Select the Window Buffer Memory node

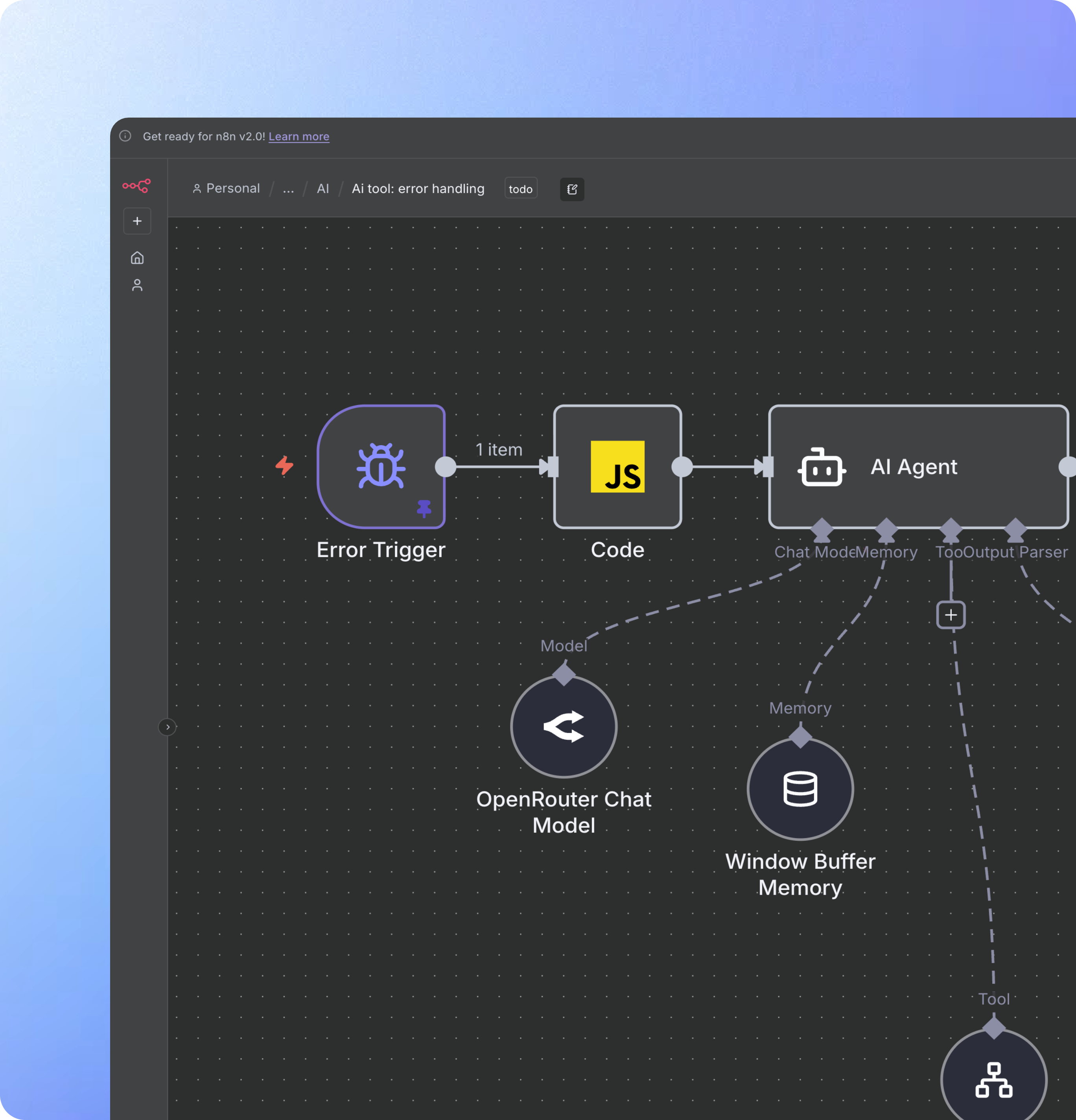(x=800, y=788)
